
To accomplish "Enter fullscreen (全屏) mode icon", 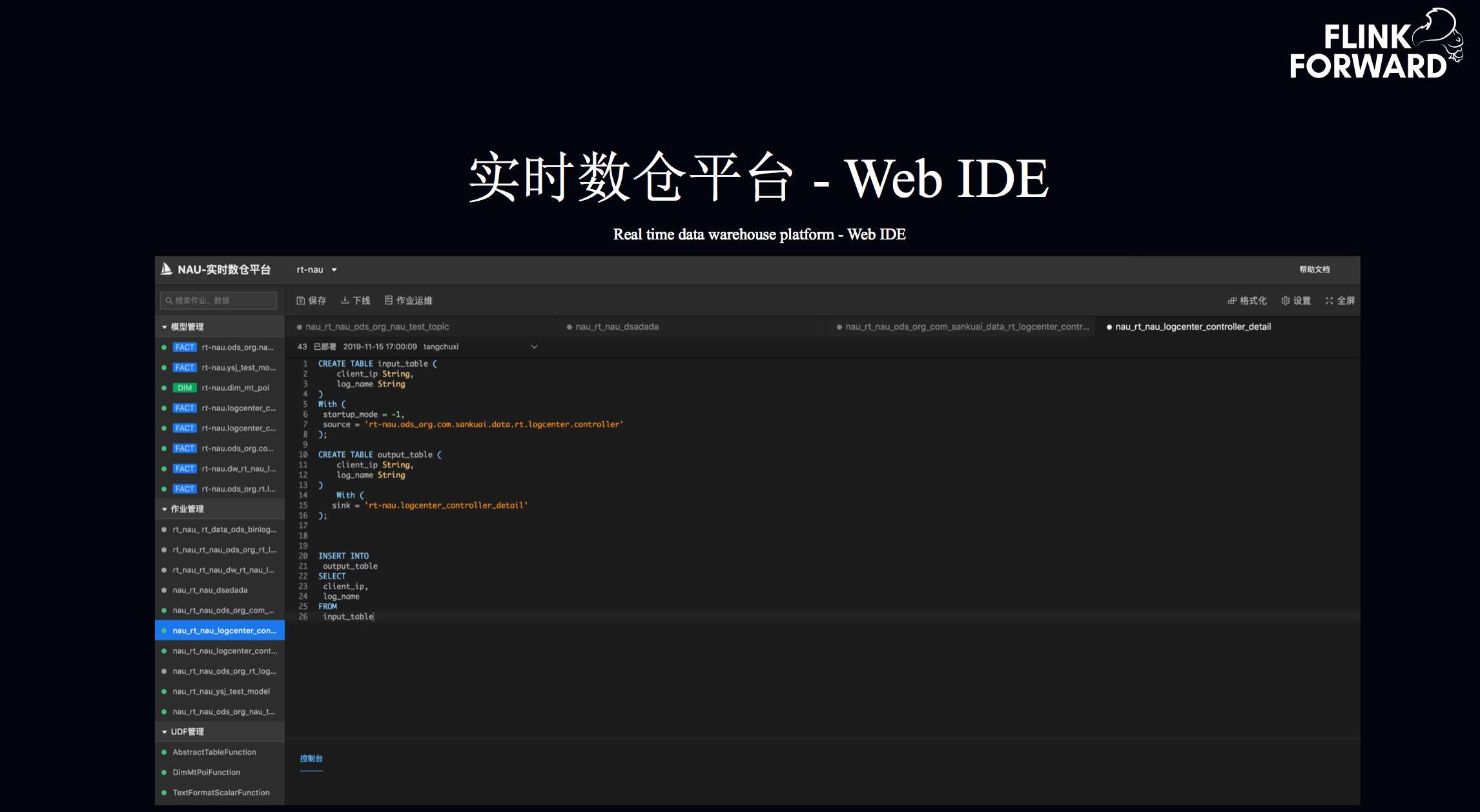I will point(1329,301).
